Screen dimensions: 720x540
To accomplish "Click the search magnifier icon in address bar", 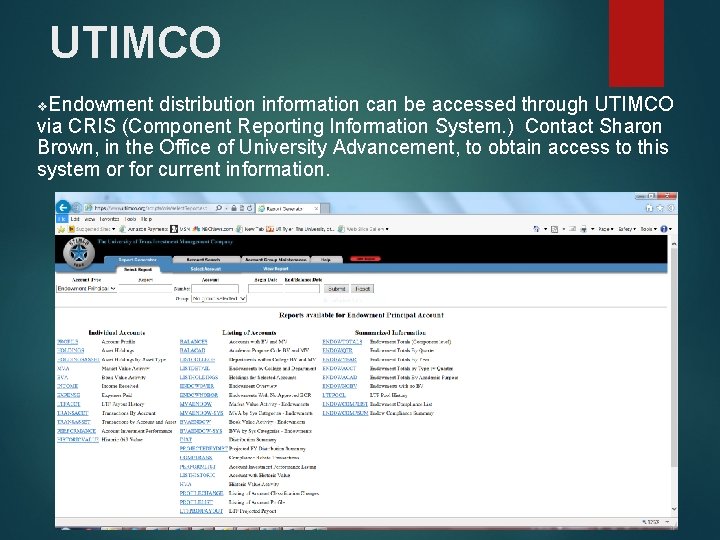I will [219, 208].
